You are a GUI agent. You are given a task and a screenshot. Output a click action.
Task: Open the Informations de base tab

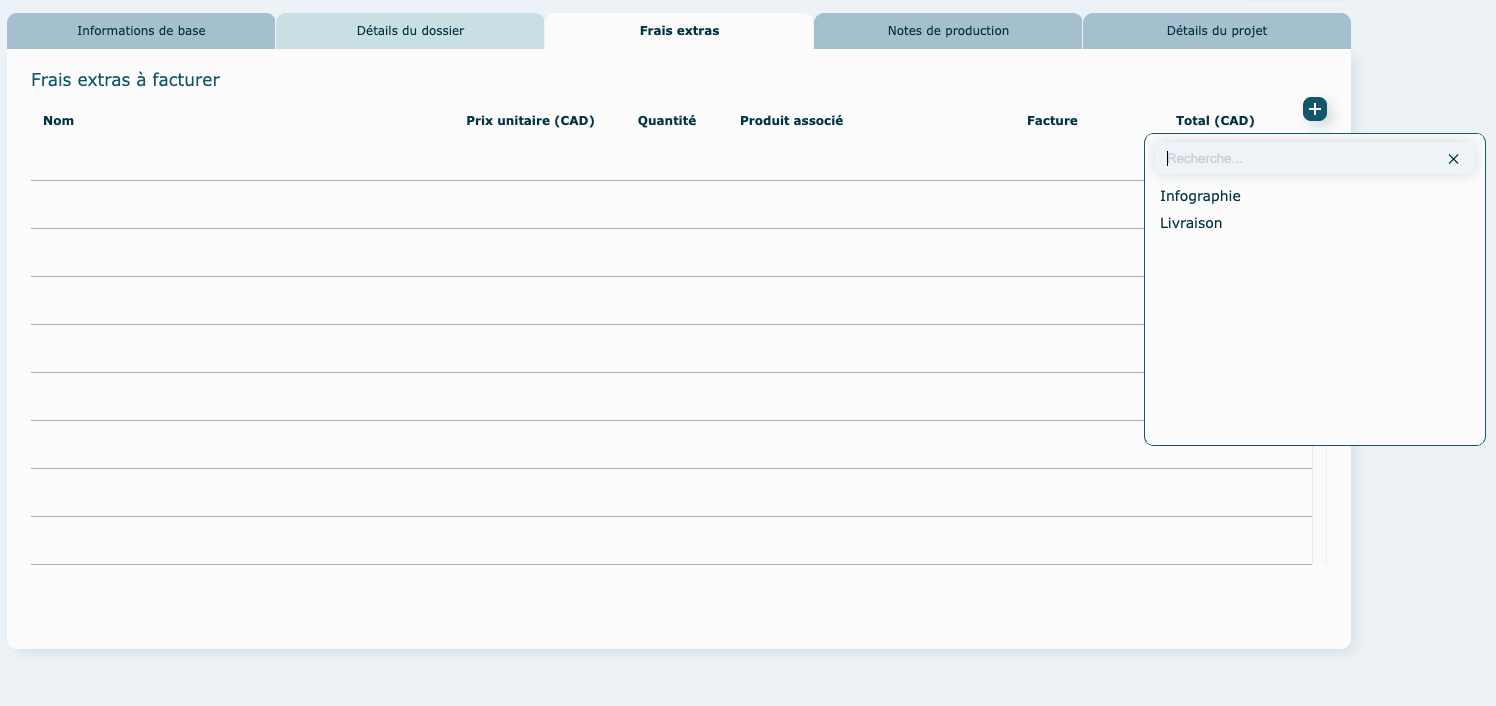pos(141,31)
